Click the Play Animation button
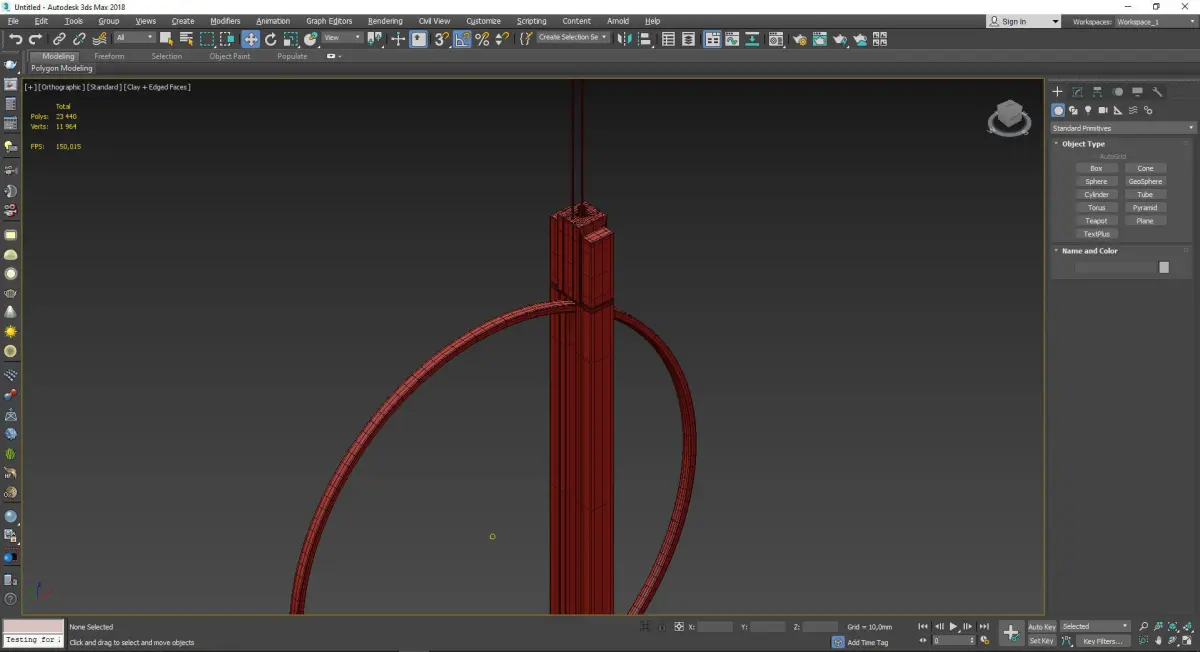Image resolution: width=1200 pixels, height=652 pixels. tap(953, 626)
